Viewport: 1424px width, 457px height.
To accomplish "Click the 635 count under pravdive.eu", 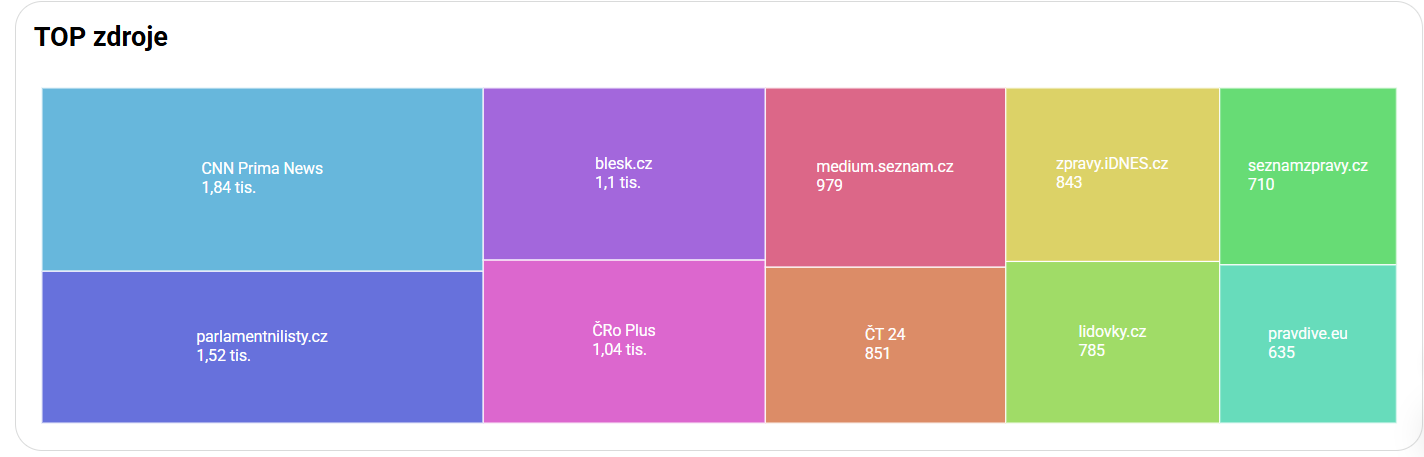I will [1282, 352].
